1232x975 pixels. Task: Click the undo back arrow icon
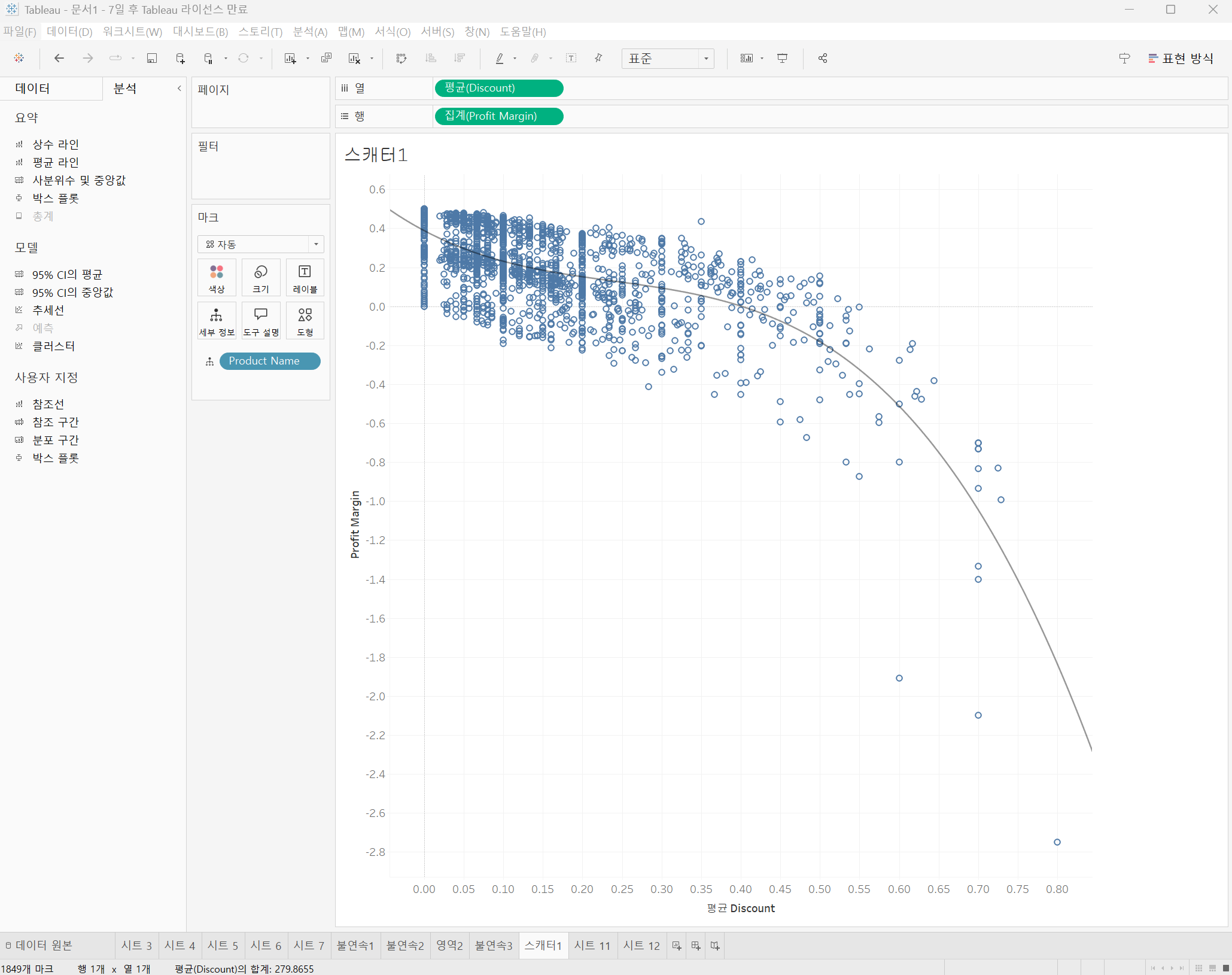click(59, 58)
